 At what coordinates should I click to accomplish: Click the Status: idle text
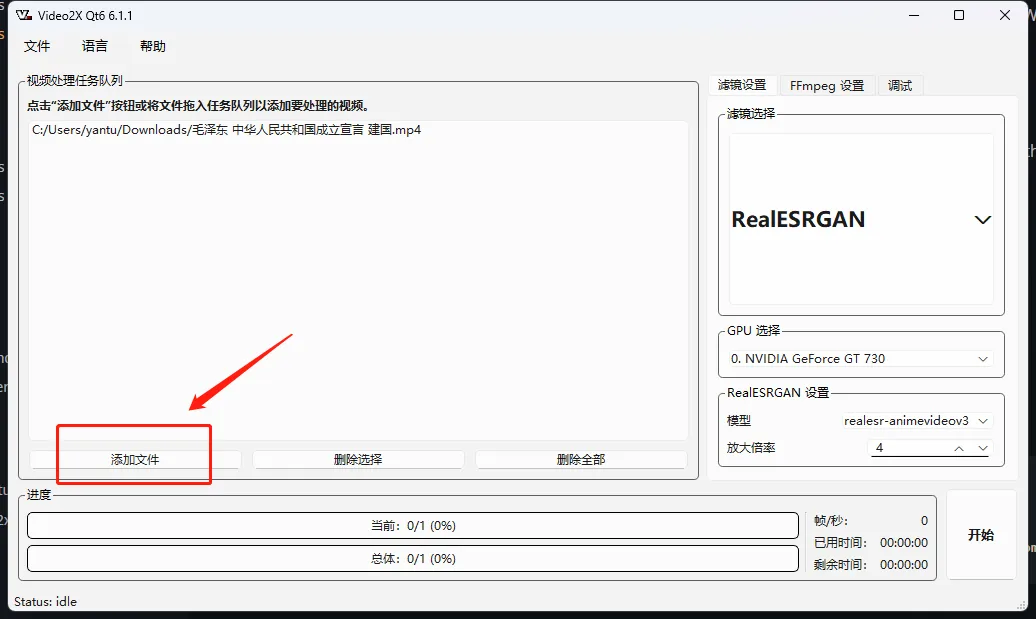[46, 602]
